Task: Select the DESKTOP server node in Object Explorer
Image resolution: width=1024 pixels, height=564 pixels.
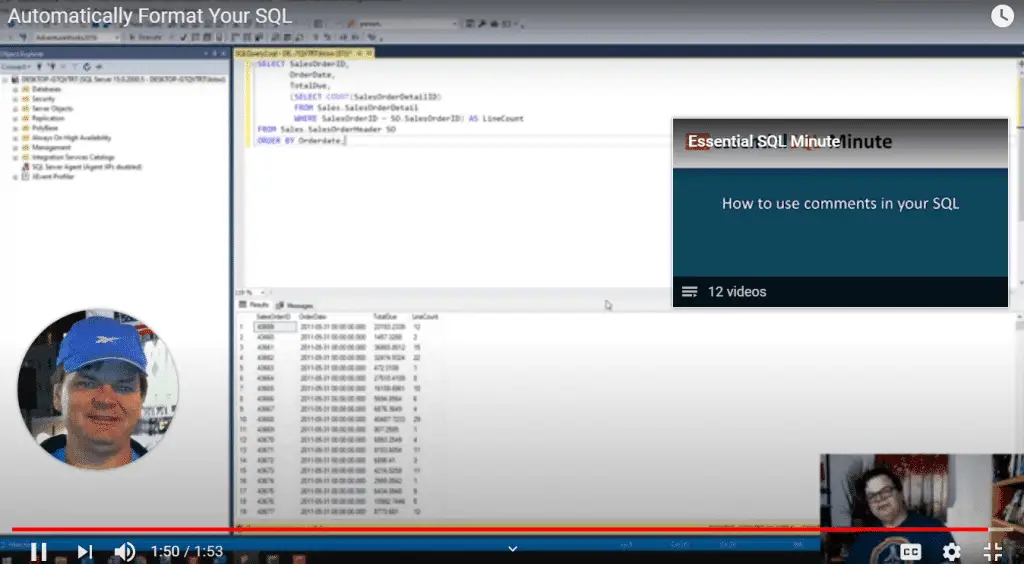Action: click(123, 79)
